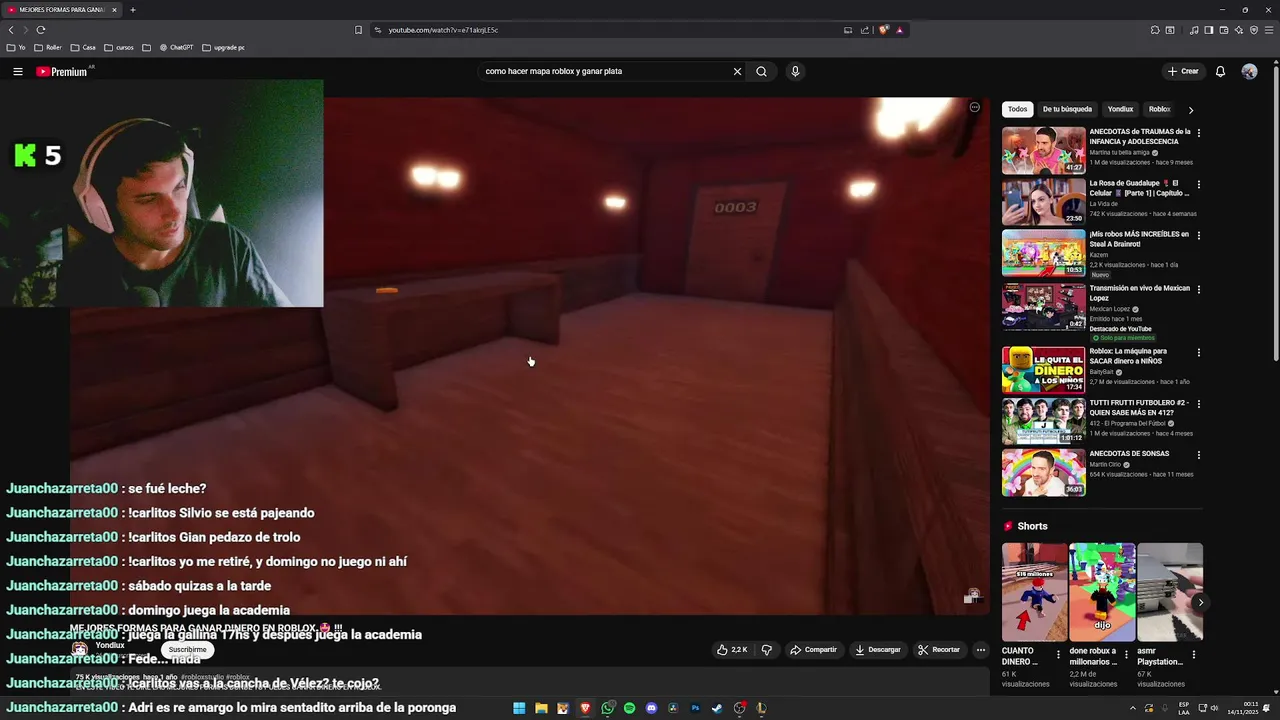Select the Roblox filter chip
The width and height of the screenshot is (1280, 720).
pos(1159,109)
